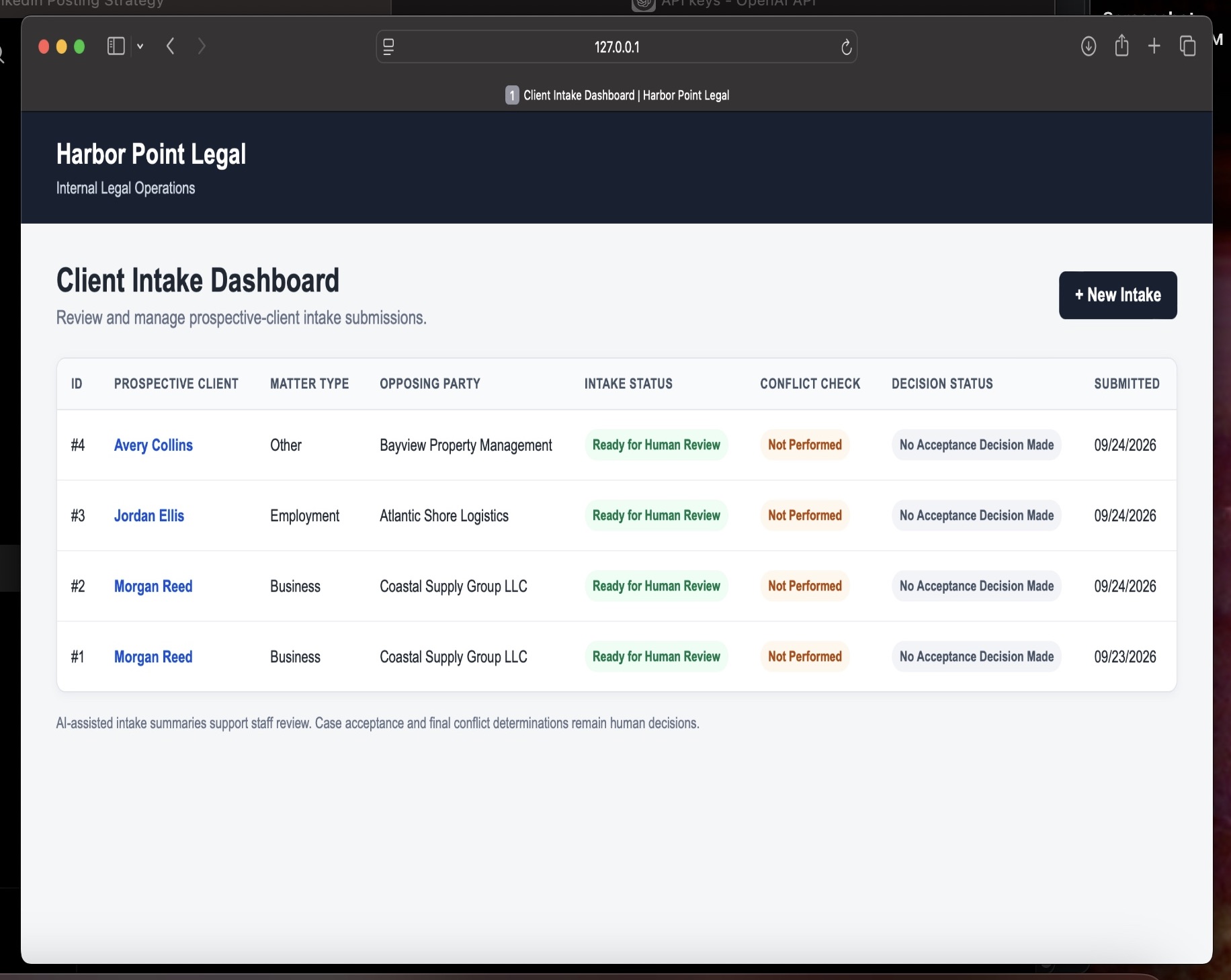1231x980 pixels.
Task: Click the #3 ID cell
Action: [78, 516]
